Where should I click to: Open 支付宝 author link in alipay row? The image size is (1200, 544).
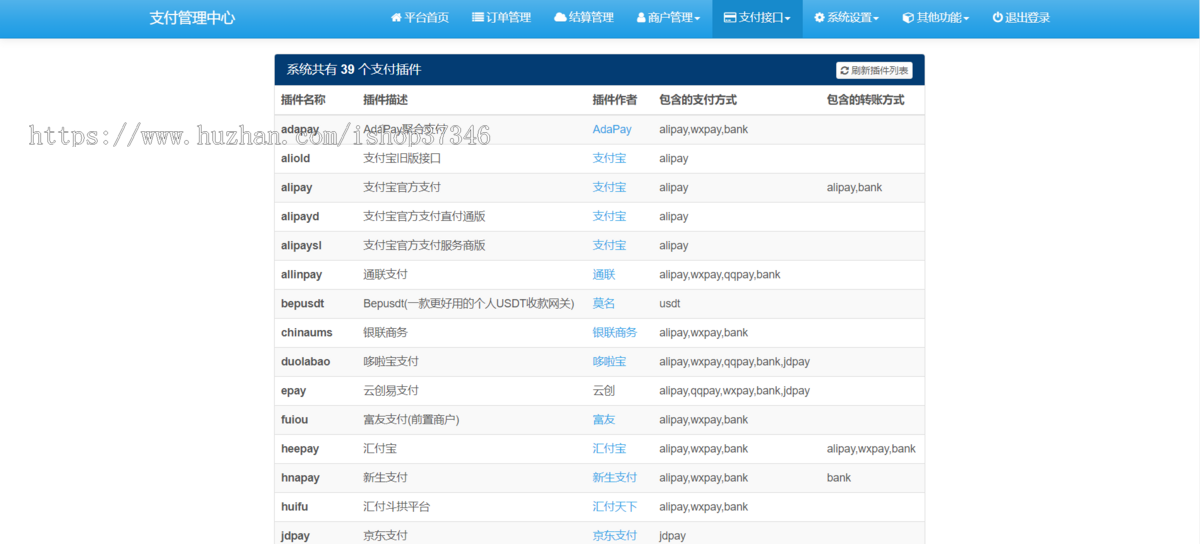[x=609, y=187]
